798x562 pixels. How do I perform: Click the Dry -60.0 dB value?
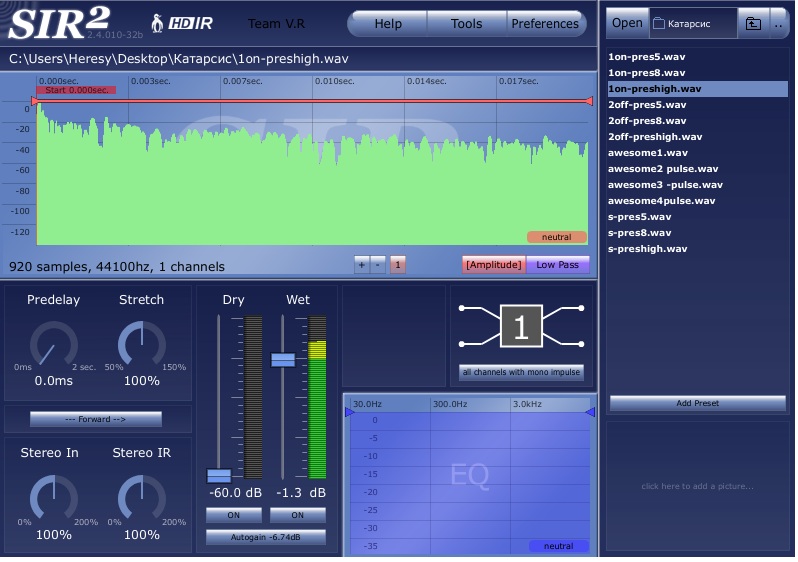coord(235,493)
